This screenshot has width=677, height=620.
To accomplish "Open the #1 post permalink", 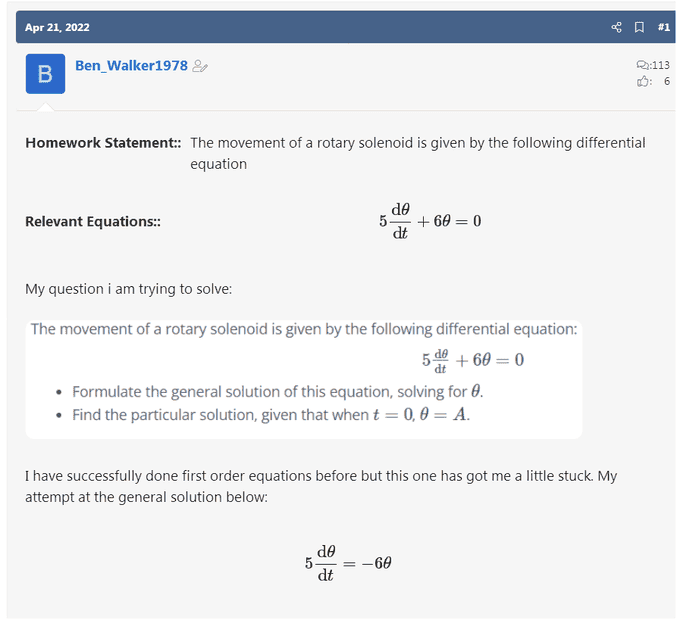I will coord(663,27).
